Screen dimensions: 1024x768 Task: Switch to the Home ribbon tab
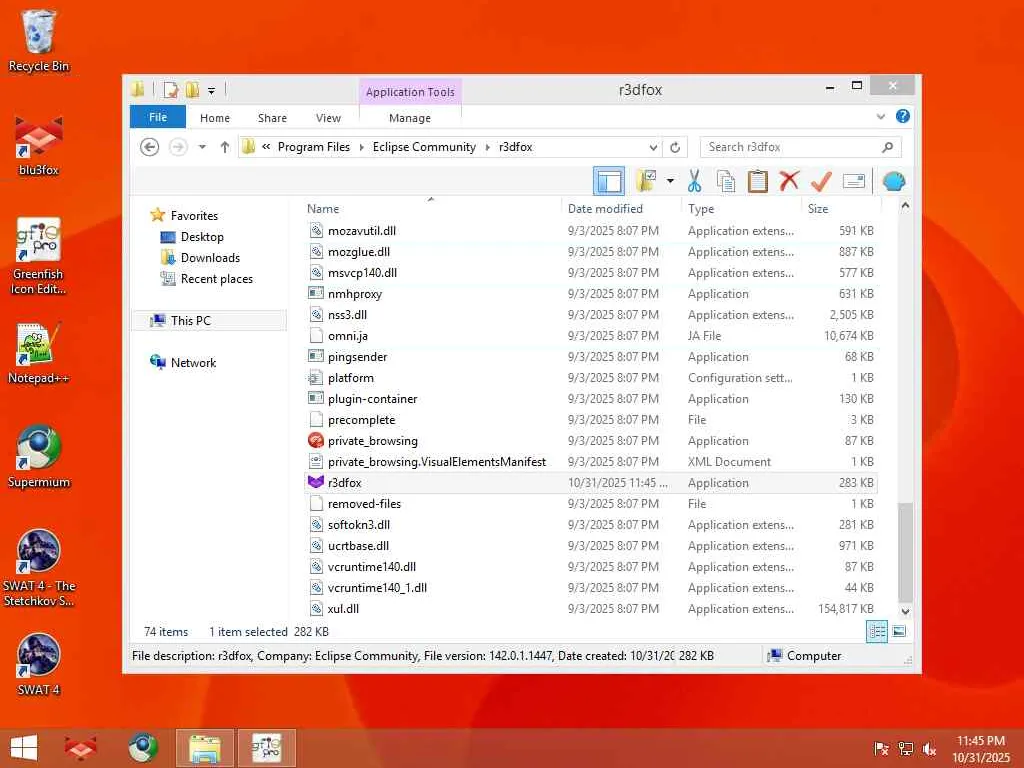(x=215, y=118)
